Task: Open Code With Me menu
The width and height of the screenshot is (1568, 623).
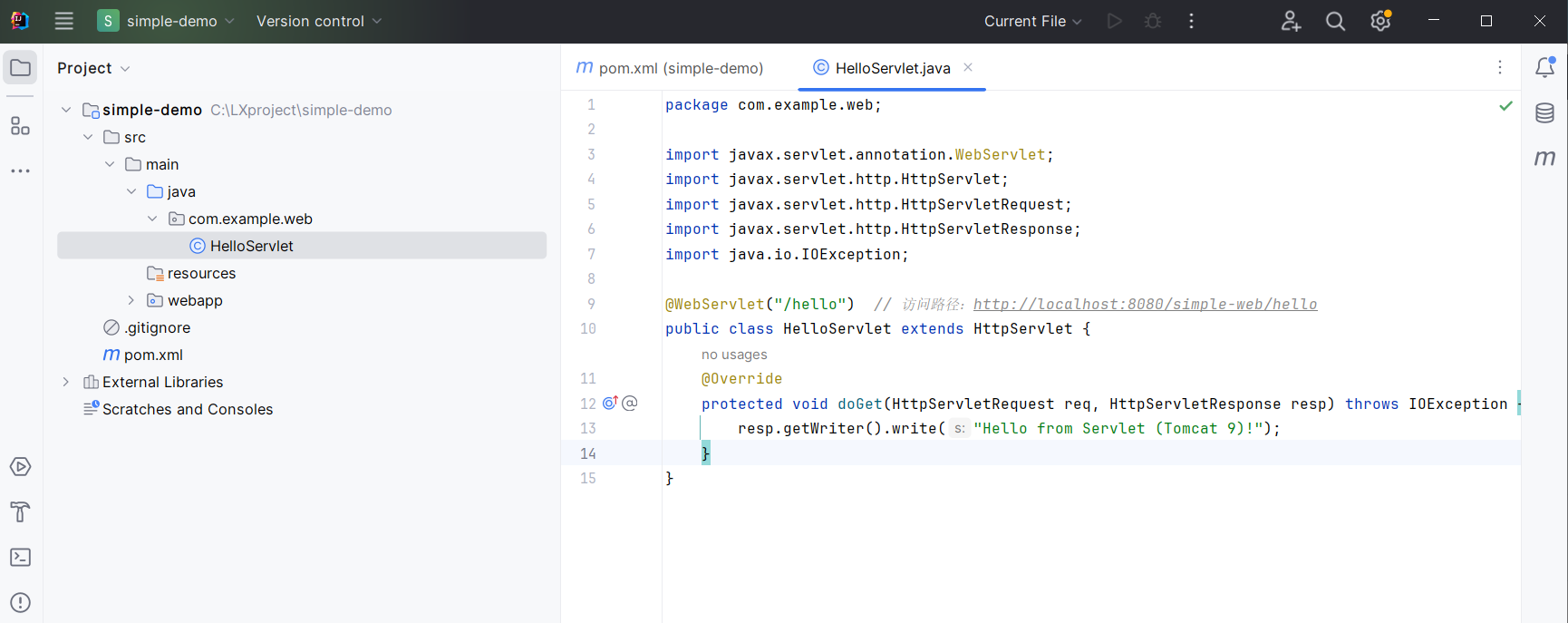Action: pyautogui.click(x=1291, y=21)
